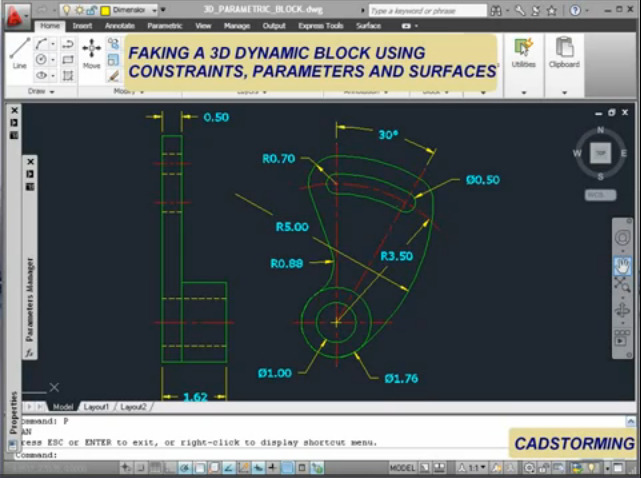Choose the Polyline tool

tap(68, 44)
